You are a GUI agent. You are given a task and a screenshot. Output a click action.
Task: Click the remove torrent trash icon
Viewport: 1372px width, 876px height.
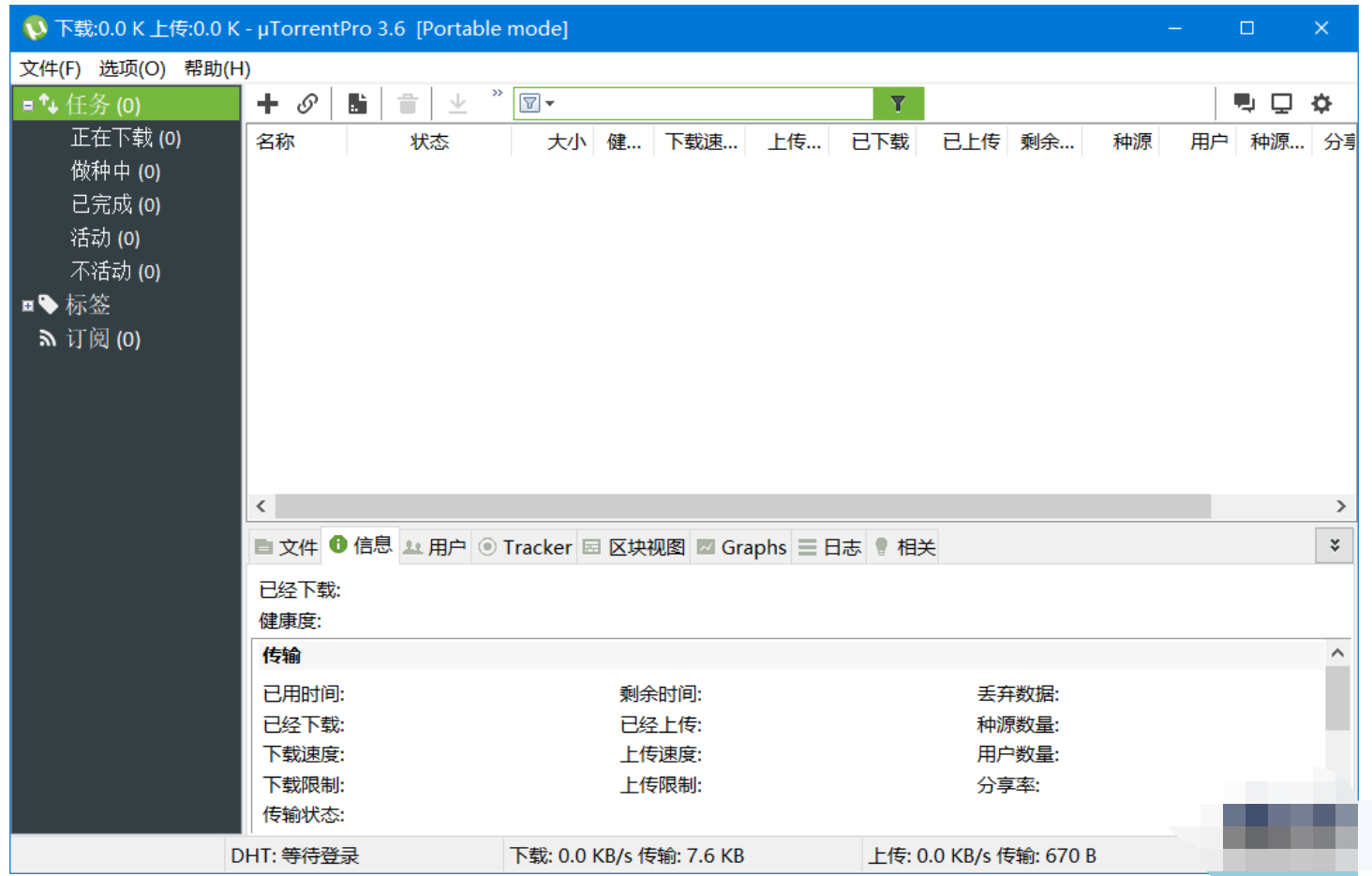click(x=407, y=103)
